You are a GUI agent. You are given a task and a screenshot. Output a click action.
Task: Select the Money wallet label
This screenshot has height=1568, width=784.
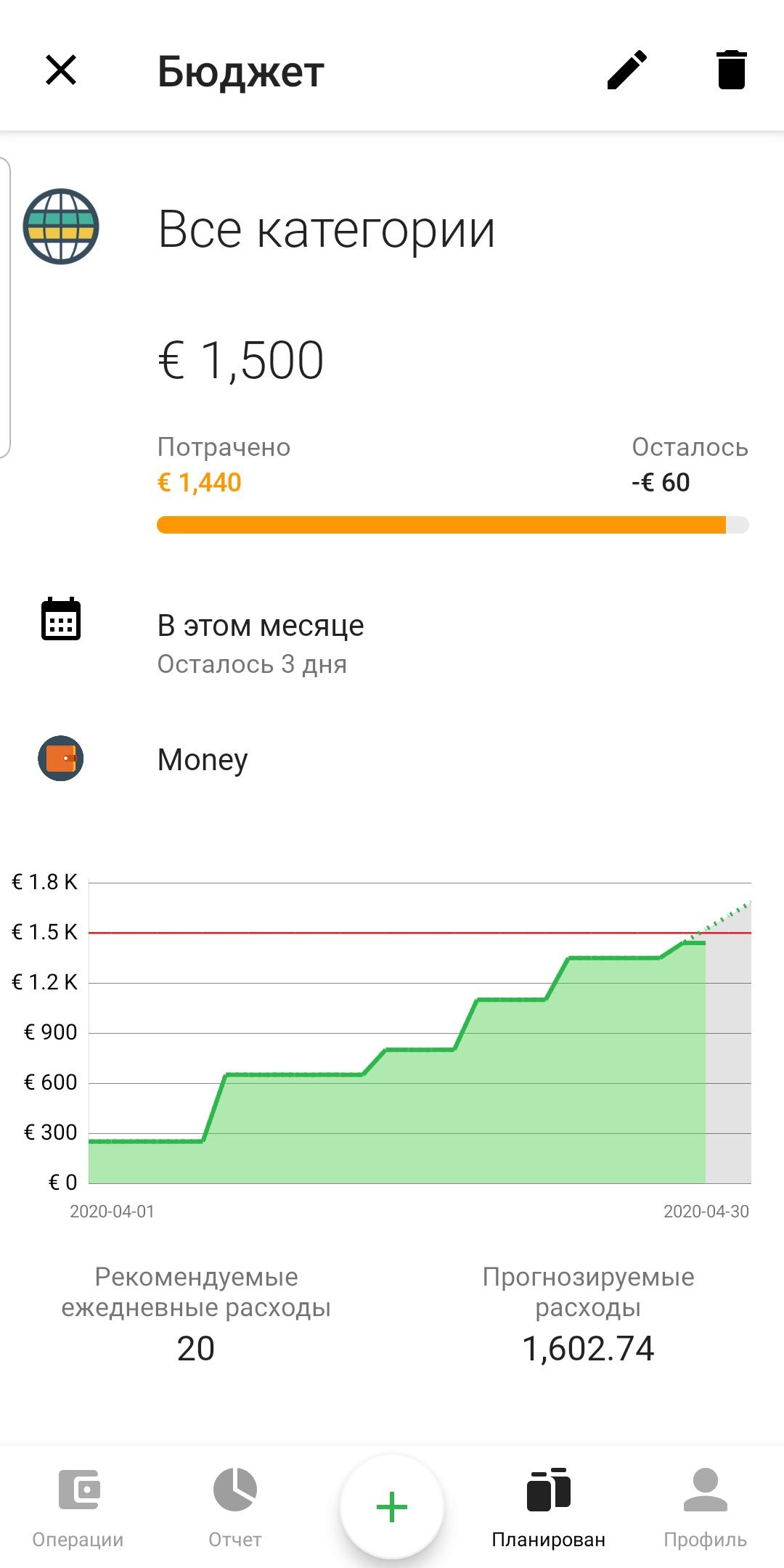(x=203, y=760)
